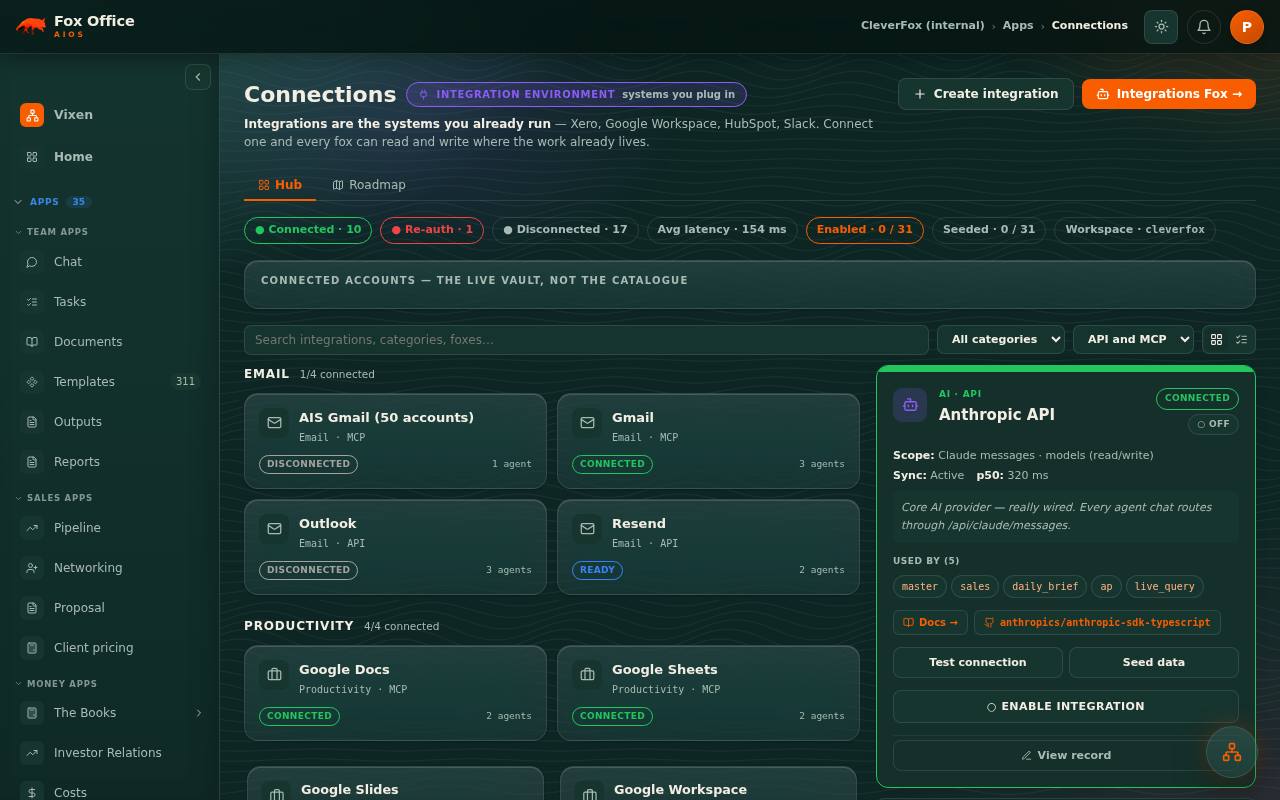Select the Hub tab

[x=280, y=185]
